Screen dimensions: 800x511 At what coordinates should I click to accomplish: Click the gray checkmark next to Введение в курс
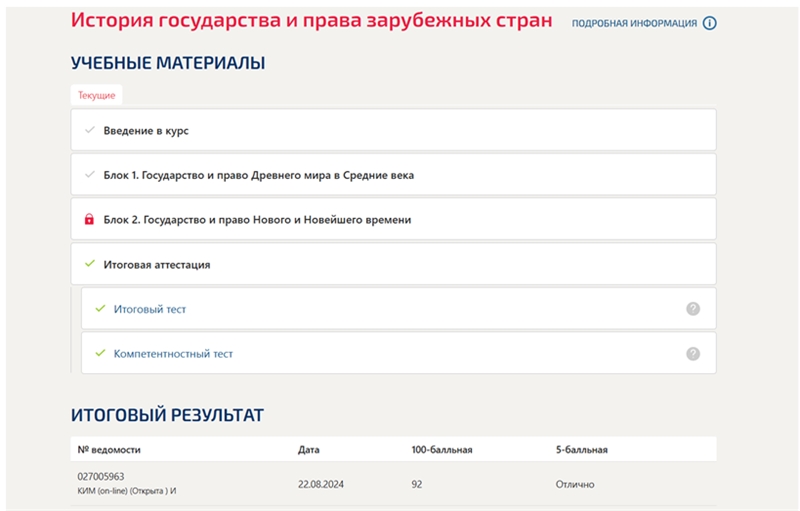pos(90,130)
